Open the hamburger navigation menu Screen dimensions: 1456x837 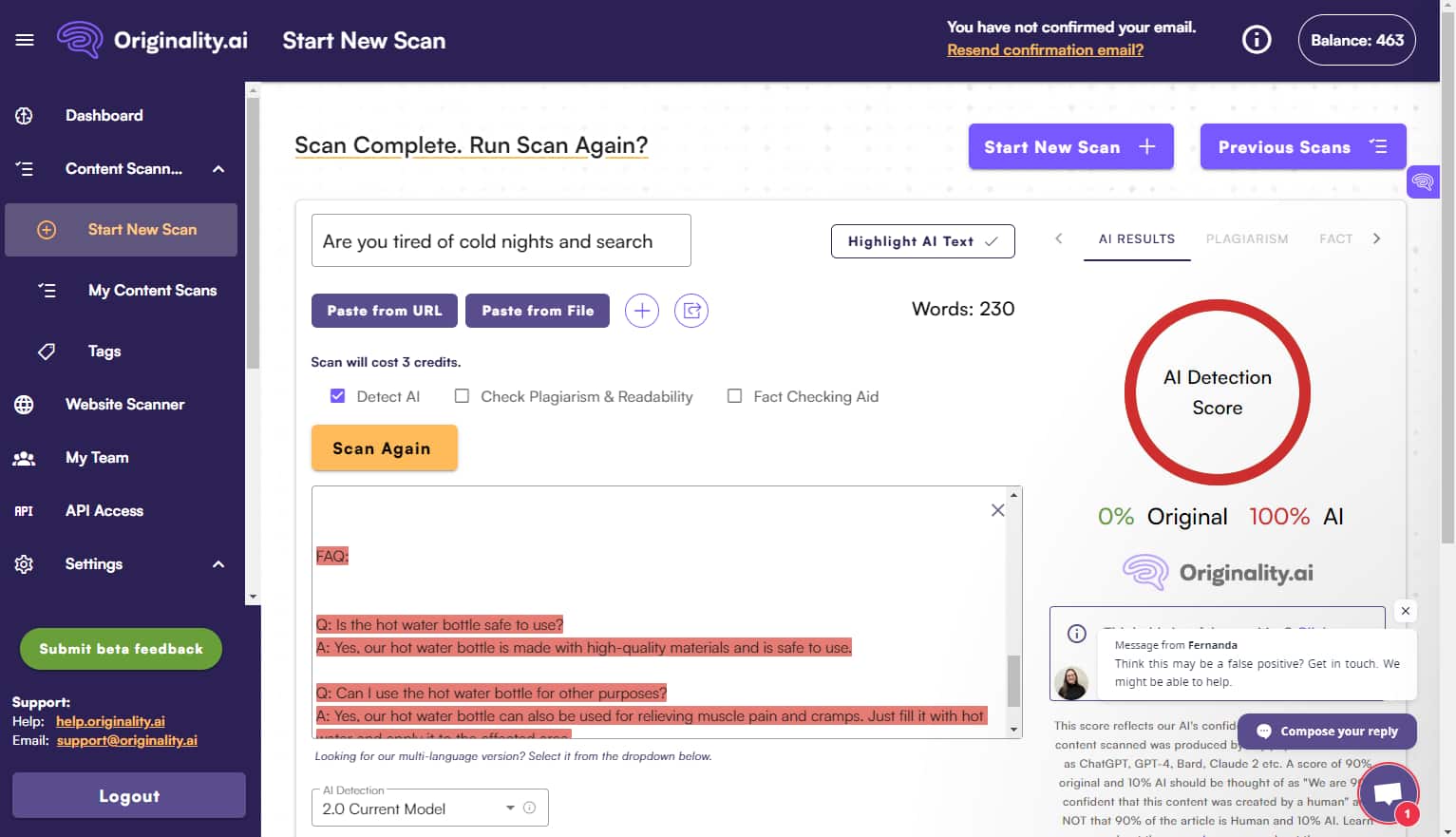pyautogui.click(x=24, y=39)
